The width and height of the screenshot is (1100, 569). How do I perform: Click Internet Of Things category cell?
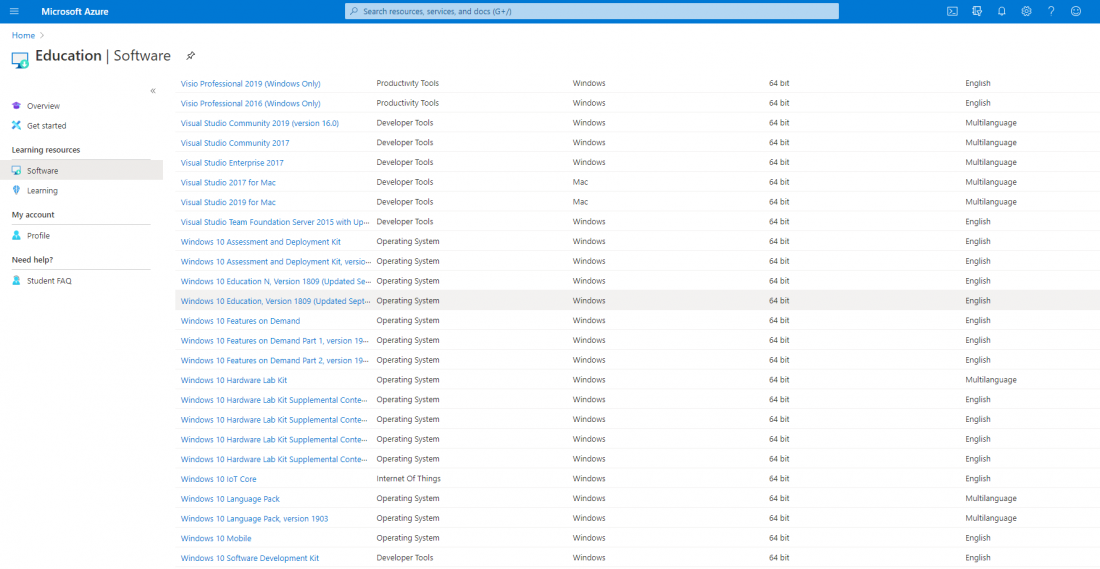pos(408,478)
